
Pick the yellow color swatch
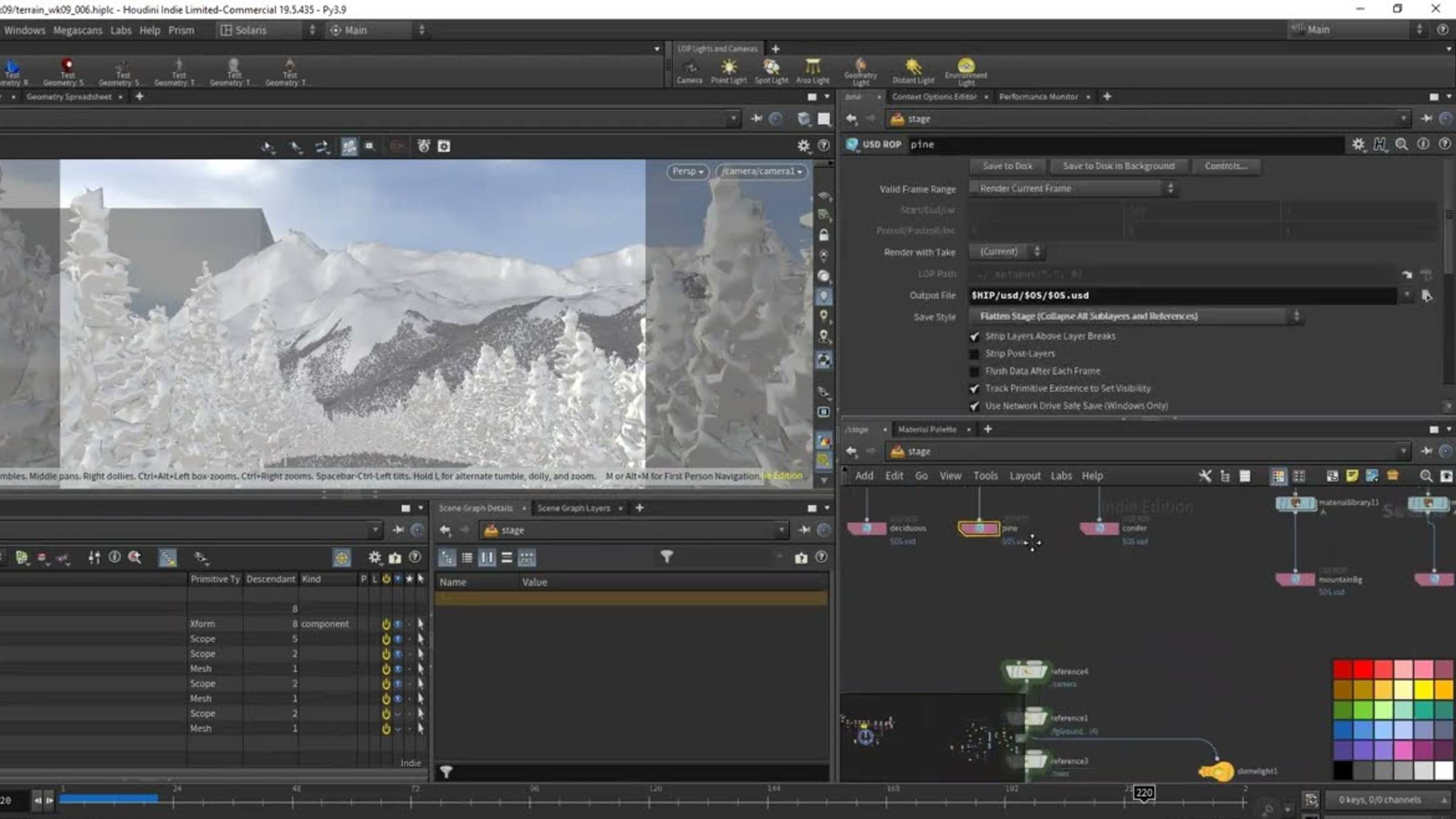1423,689
